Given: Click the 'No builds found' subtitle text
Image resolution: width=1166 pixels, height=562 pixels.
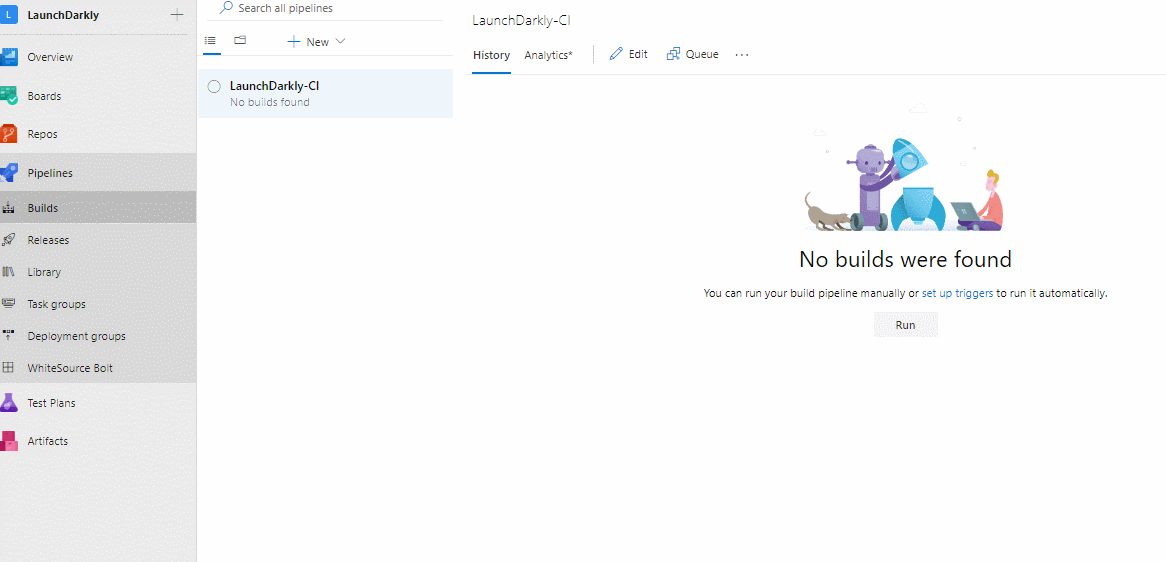Looking at the screenshot, I should coord(270,102).
